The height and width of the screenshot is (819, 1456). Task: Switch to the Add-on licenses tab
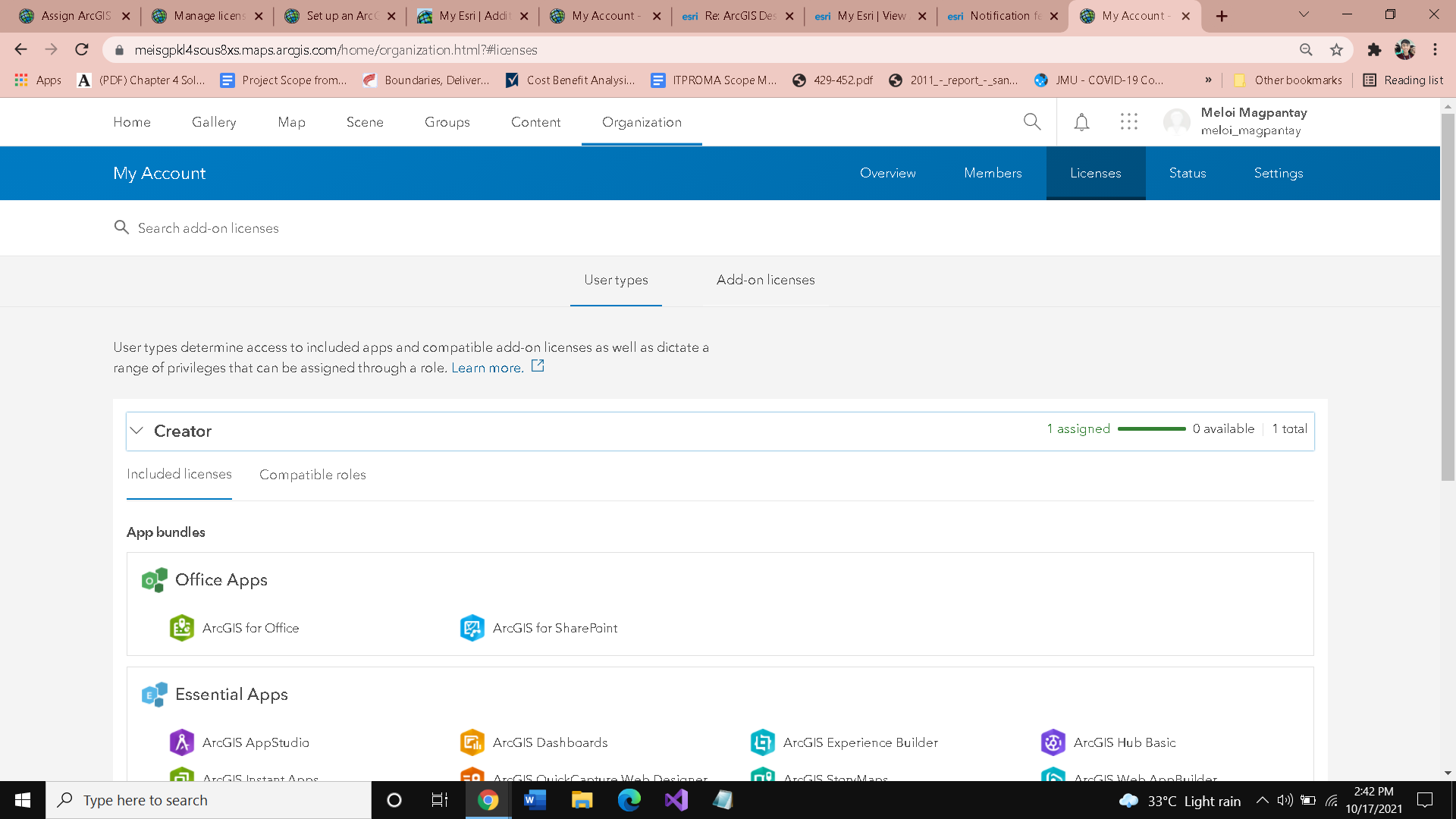pos(765,280)
